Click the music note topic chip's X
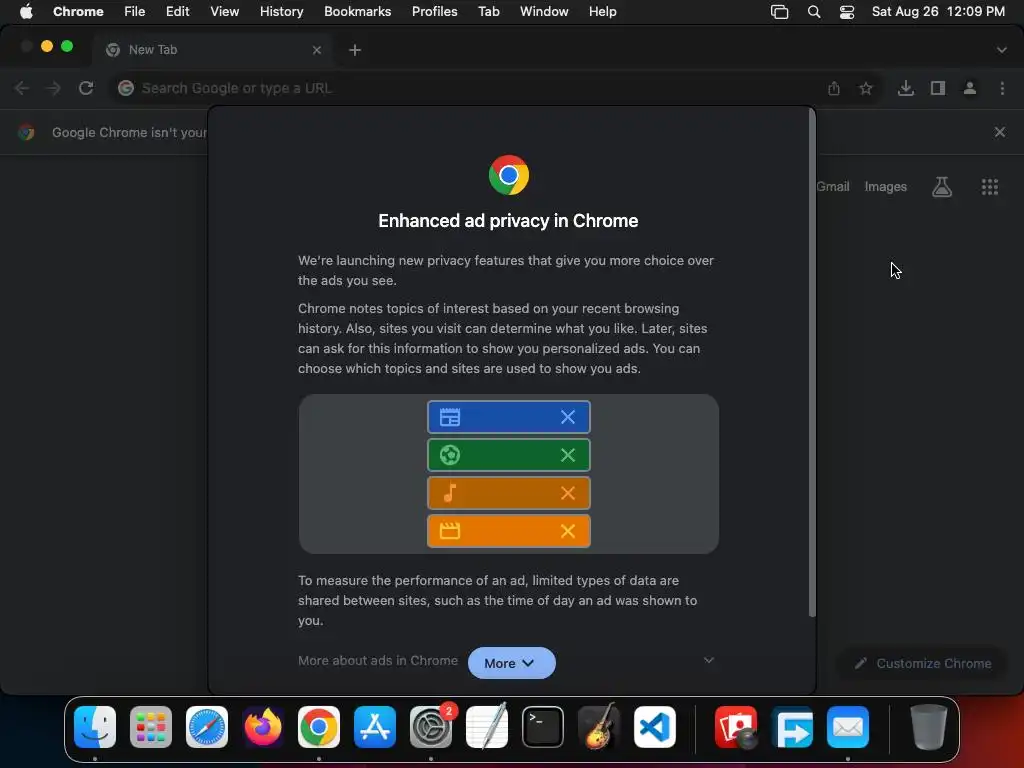The image size is (1024, 768). click(568, 493)
